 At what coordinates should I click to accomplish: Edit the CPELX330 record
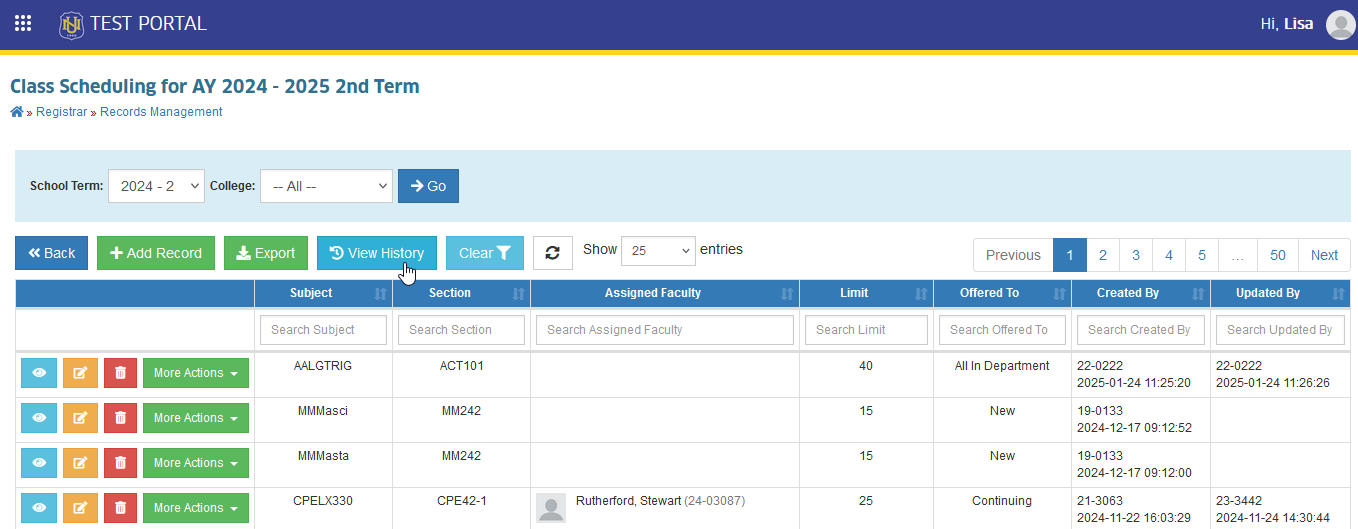(80, 508)
